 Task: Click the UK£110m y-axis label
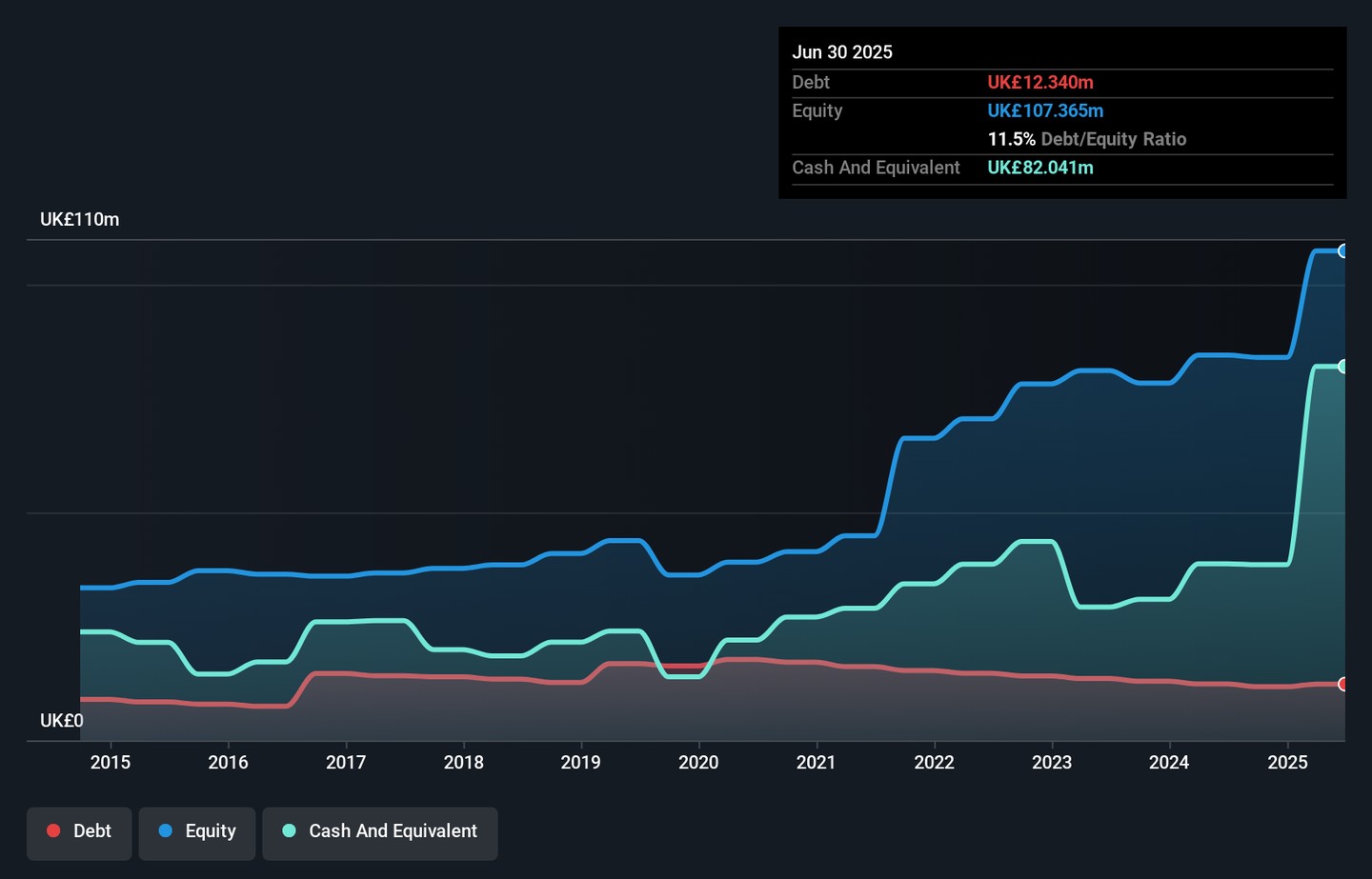(x=80, y=220)
